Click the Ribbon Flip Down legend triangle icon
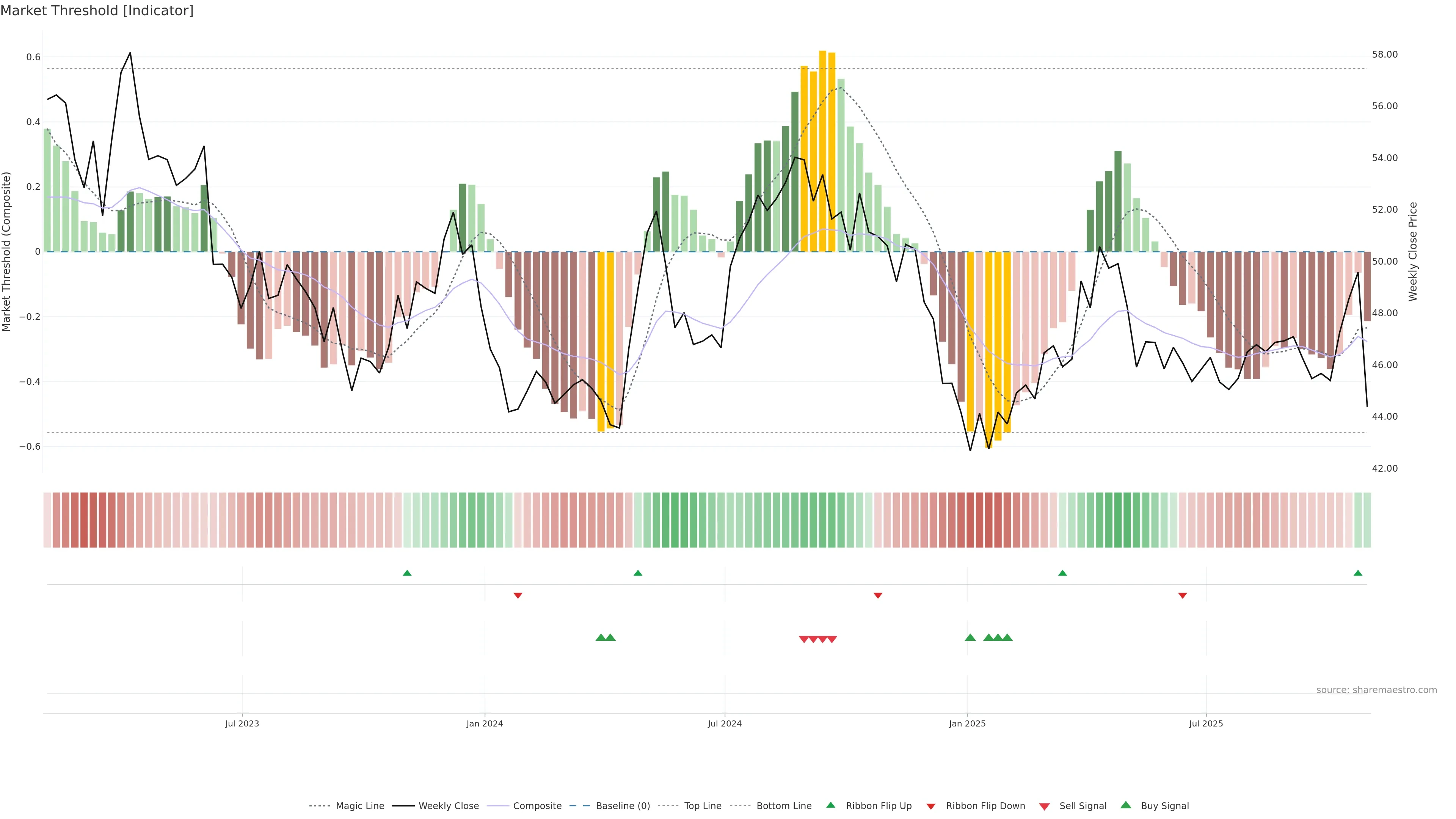The image size is (1456, 819). (x=931, y=806)
